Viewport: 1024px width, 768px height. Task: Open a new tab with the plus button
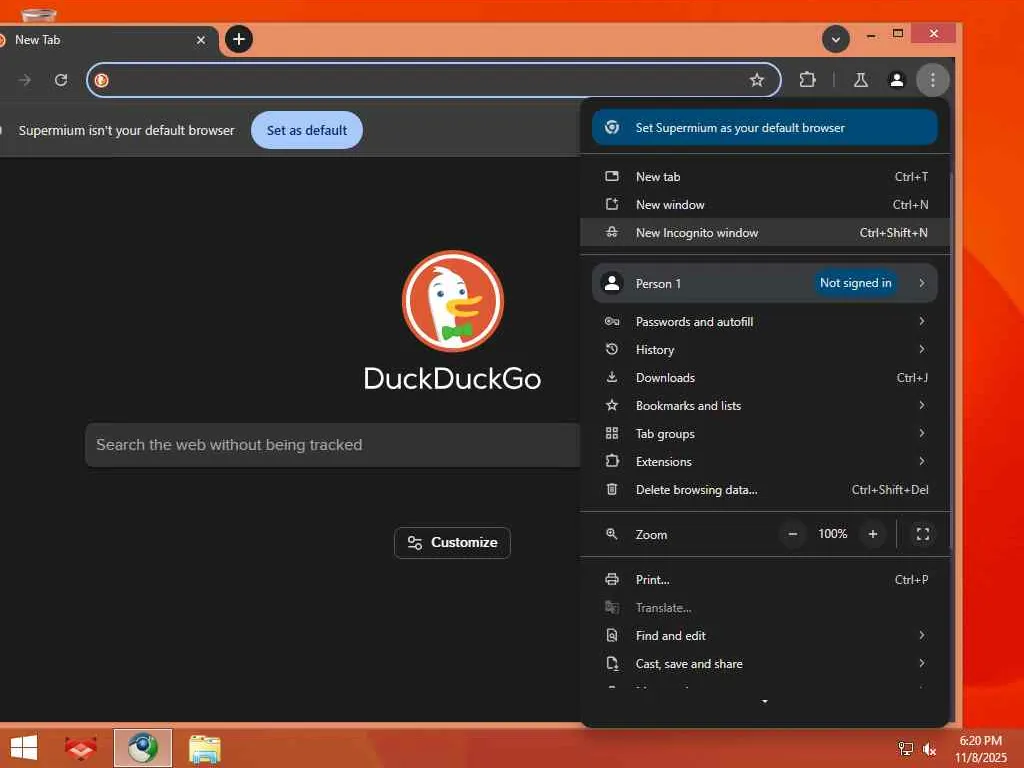pos(239,39)
